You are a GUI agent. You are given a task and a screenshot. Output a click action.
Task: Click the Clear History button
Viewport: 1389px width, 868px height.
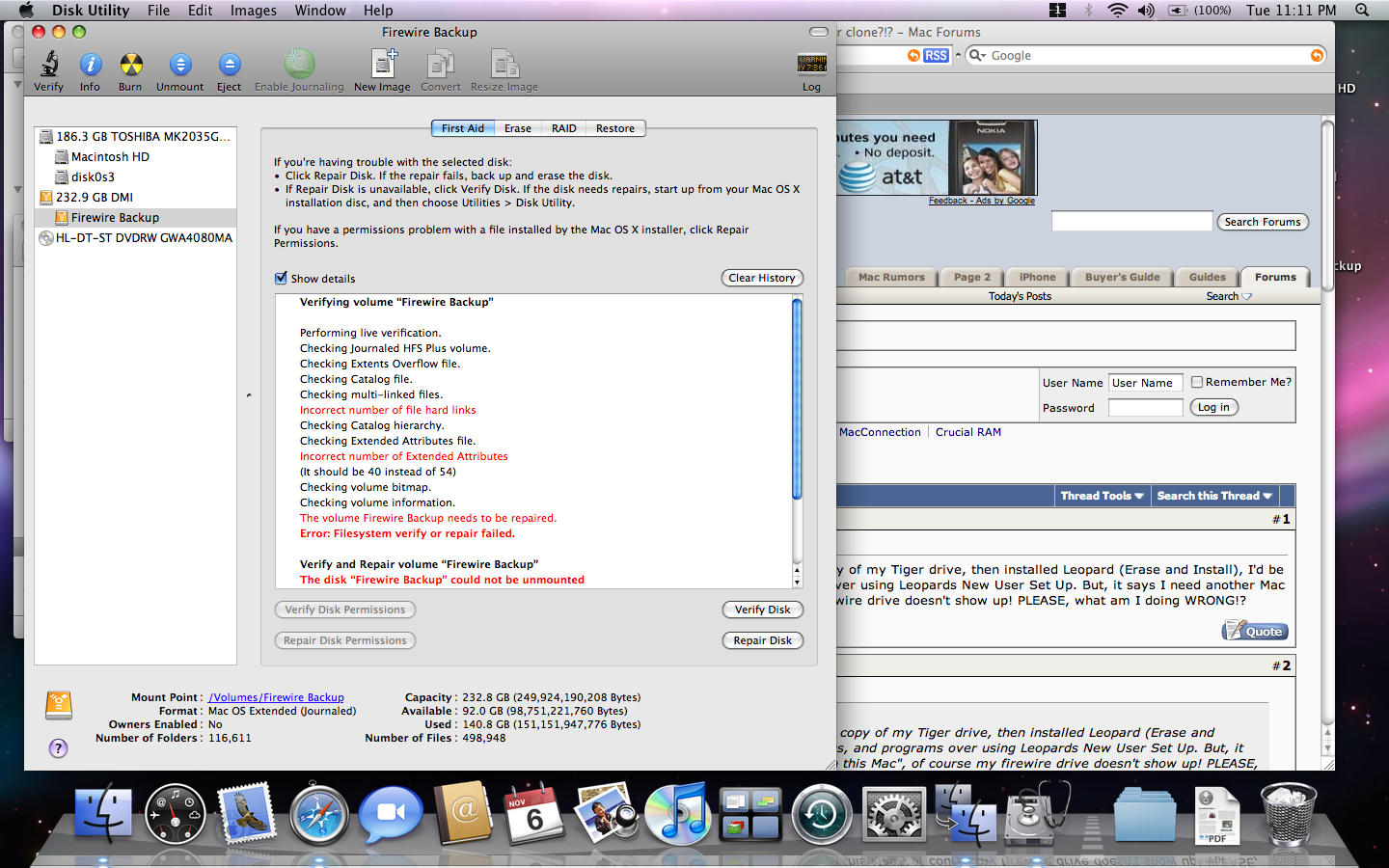pos(762,278)
